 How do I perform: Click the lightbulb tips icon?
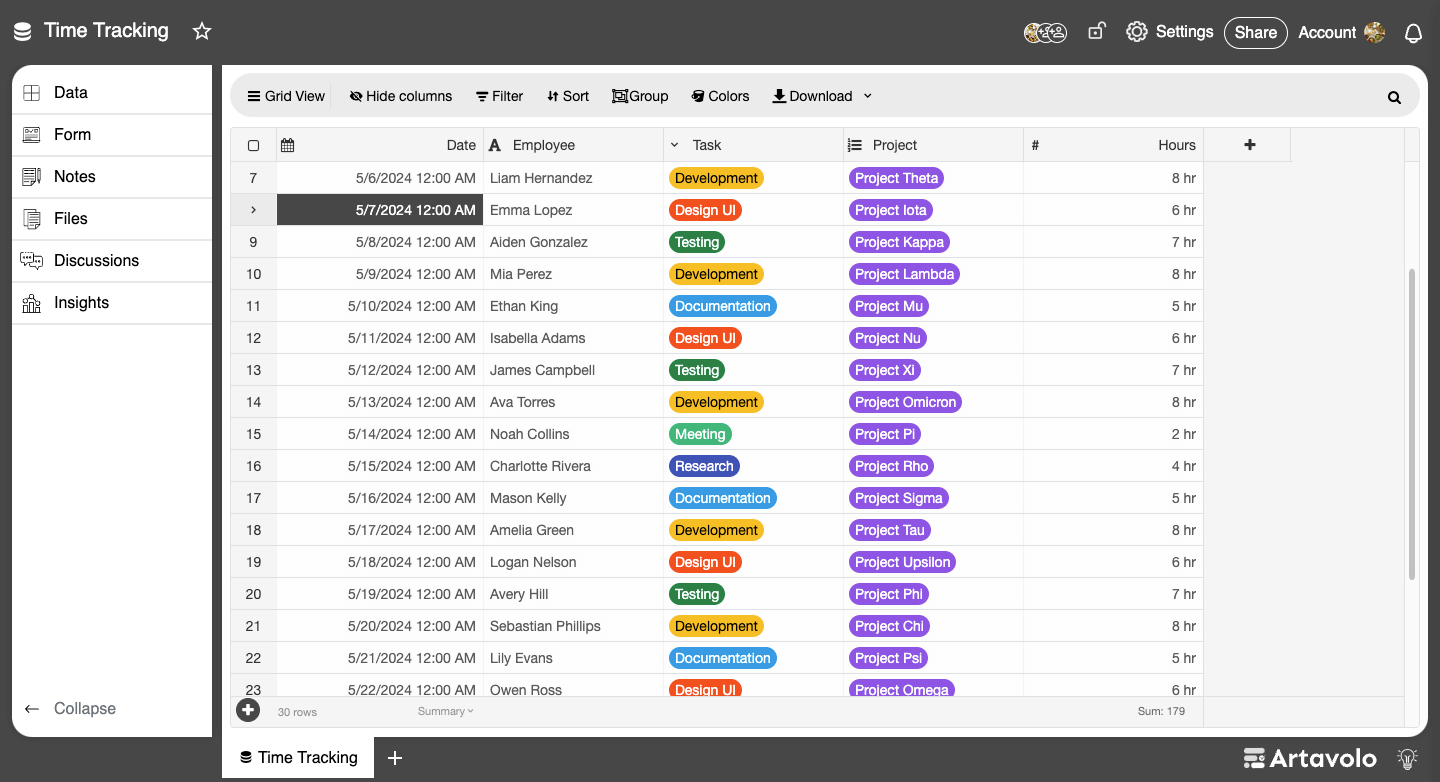[1408, 758]
